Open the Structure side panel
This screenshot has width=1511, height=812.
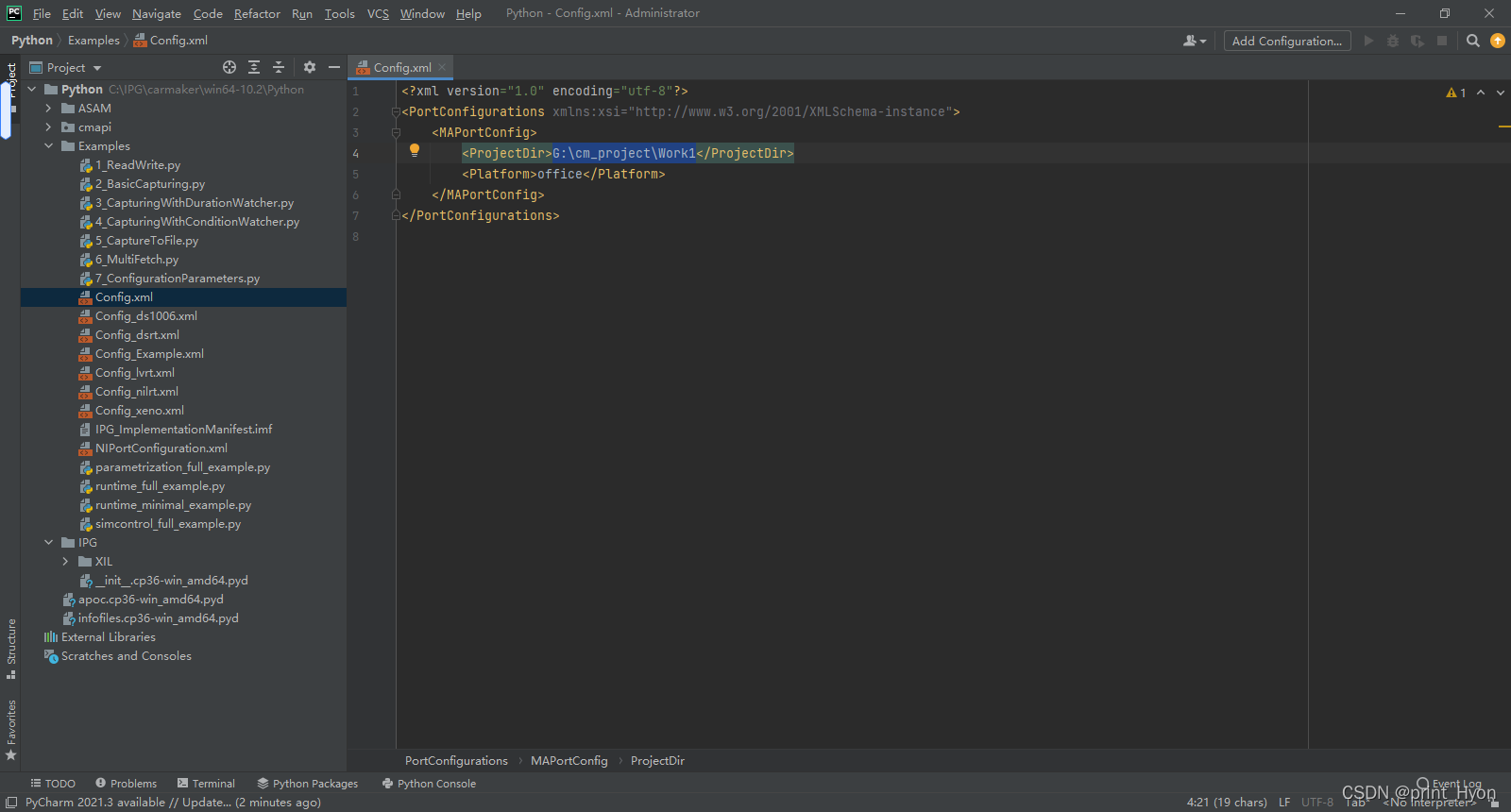[x=11, y=649]
